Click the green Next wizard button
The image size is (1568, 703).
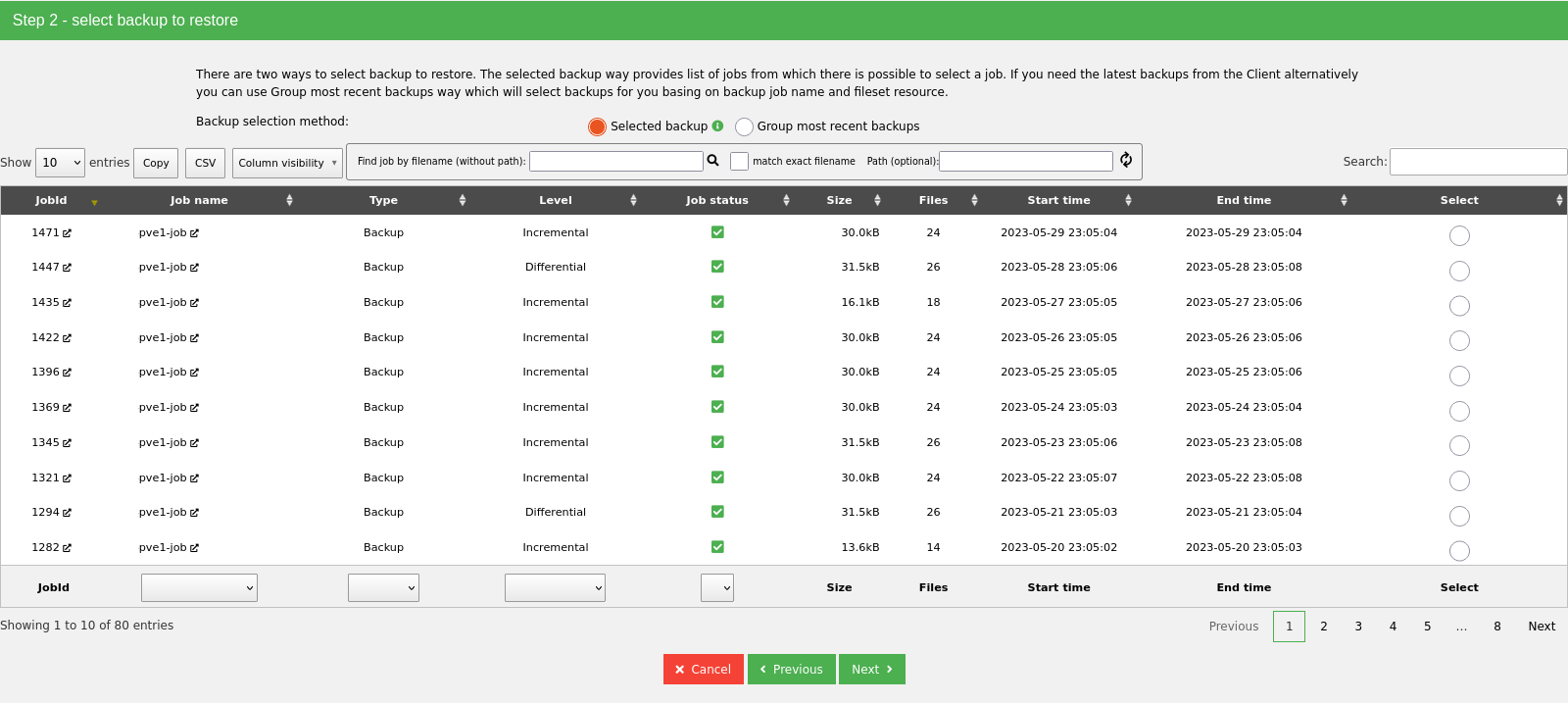click(x=871, y=669)
